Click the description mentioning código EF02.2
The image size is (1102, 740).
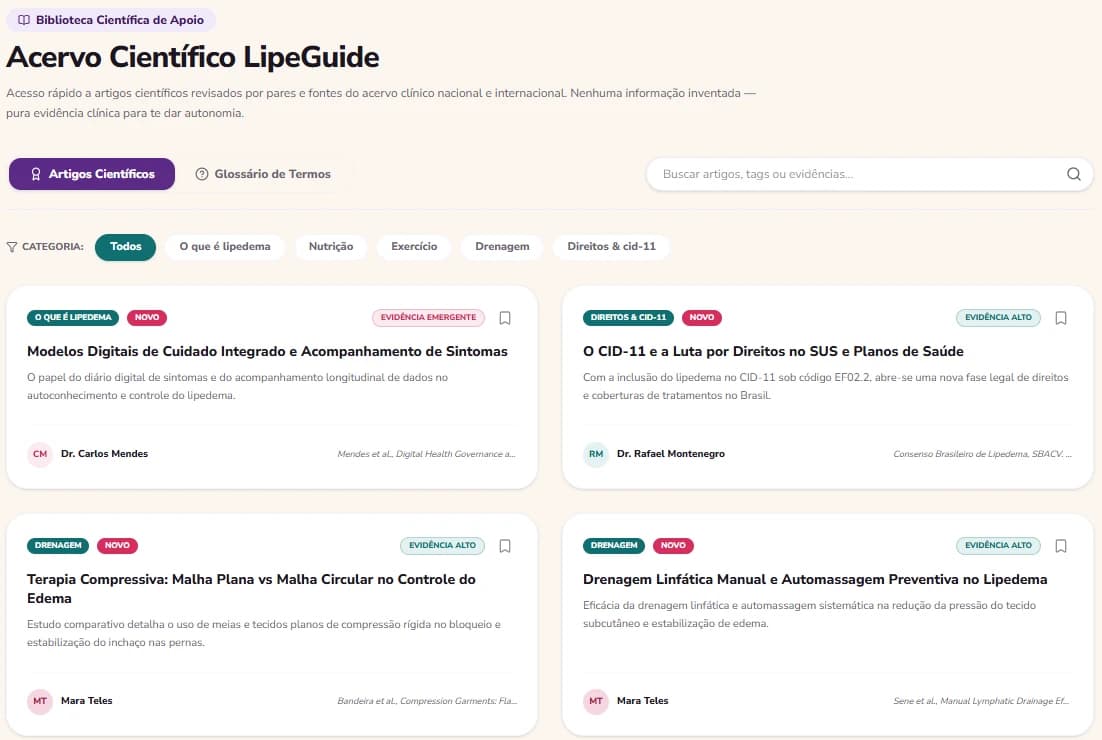[x=826, y=387]
